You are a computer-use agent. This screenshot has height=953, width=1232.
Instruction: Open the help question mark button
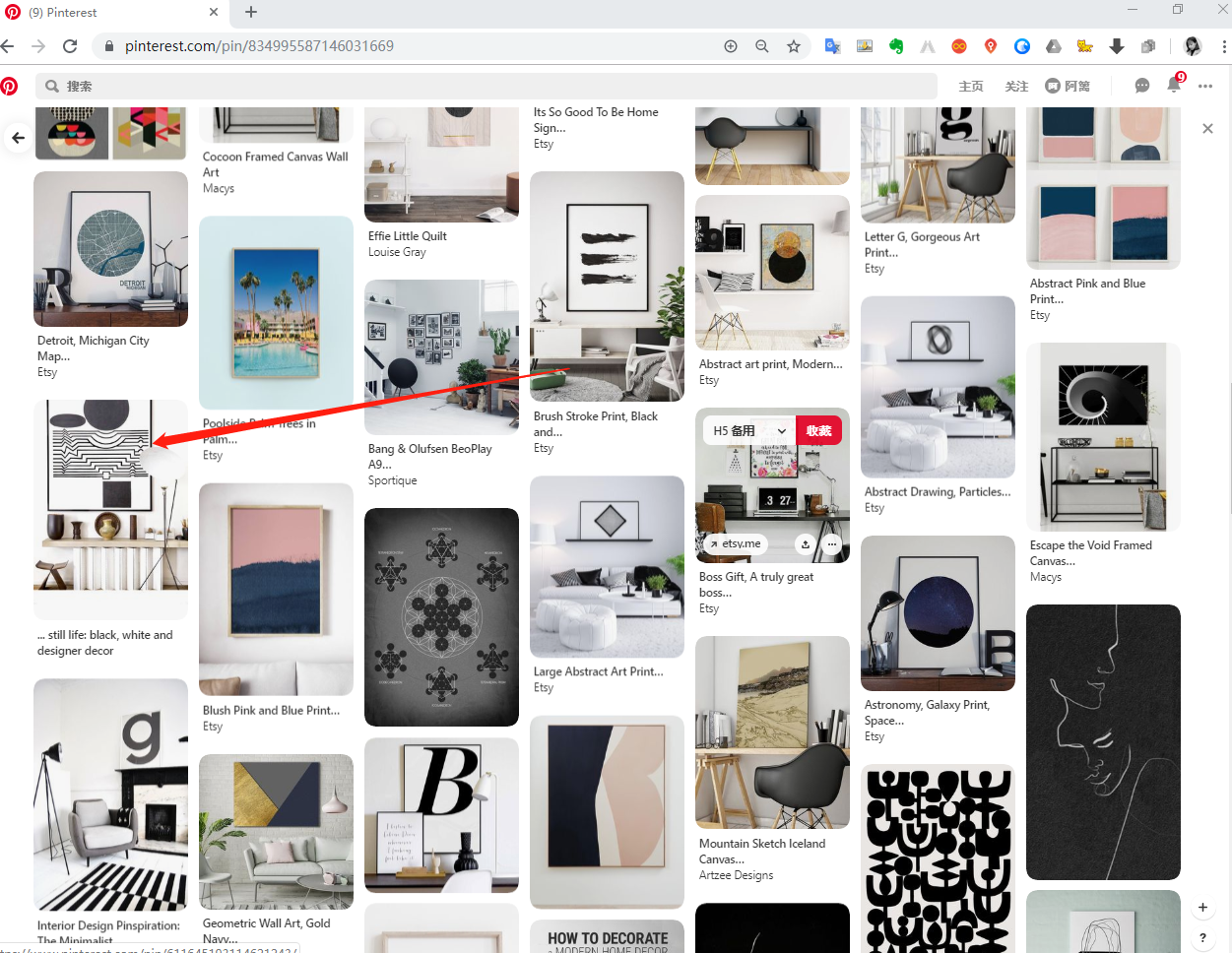pyautogui.click(x=1202, y=938)
